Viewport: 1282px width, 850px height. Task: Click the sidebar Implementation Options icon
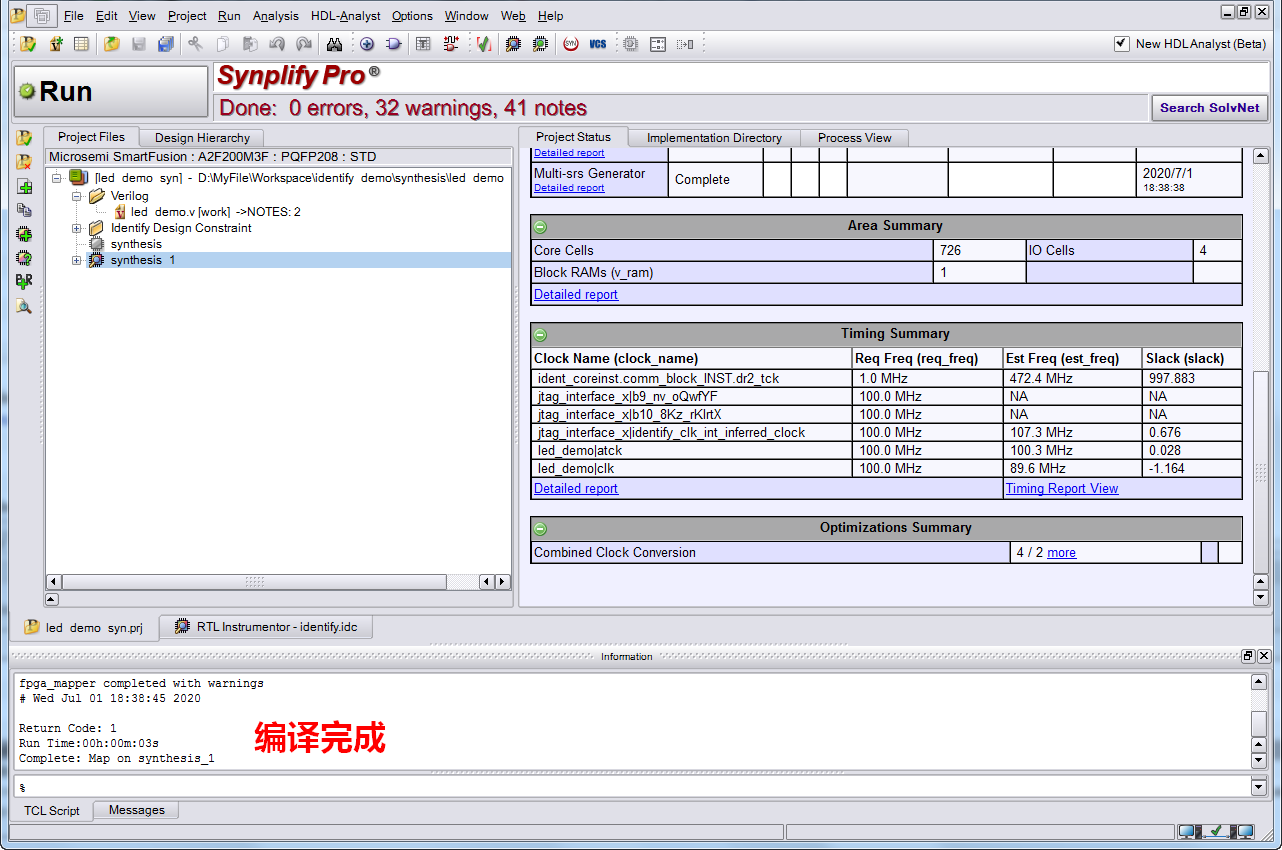(x=24, y=258)
